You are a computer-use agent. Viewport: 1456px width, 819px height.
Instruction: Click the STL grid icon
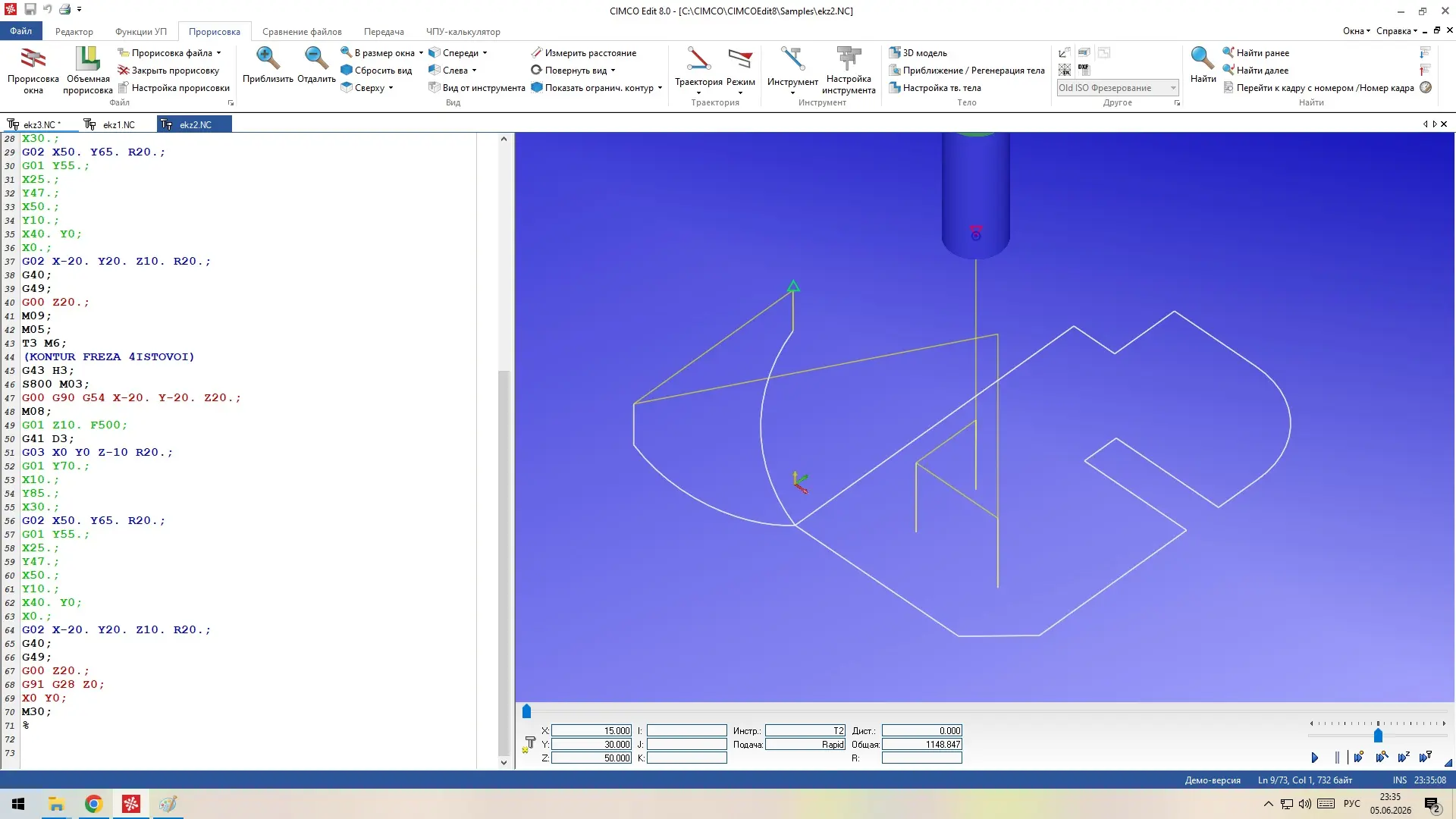click(x=1065, y=70)
